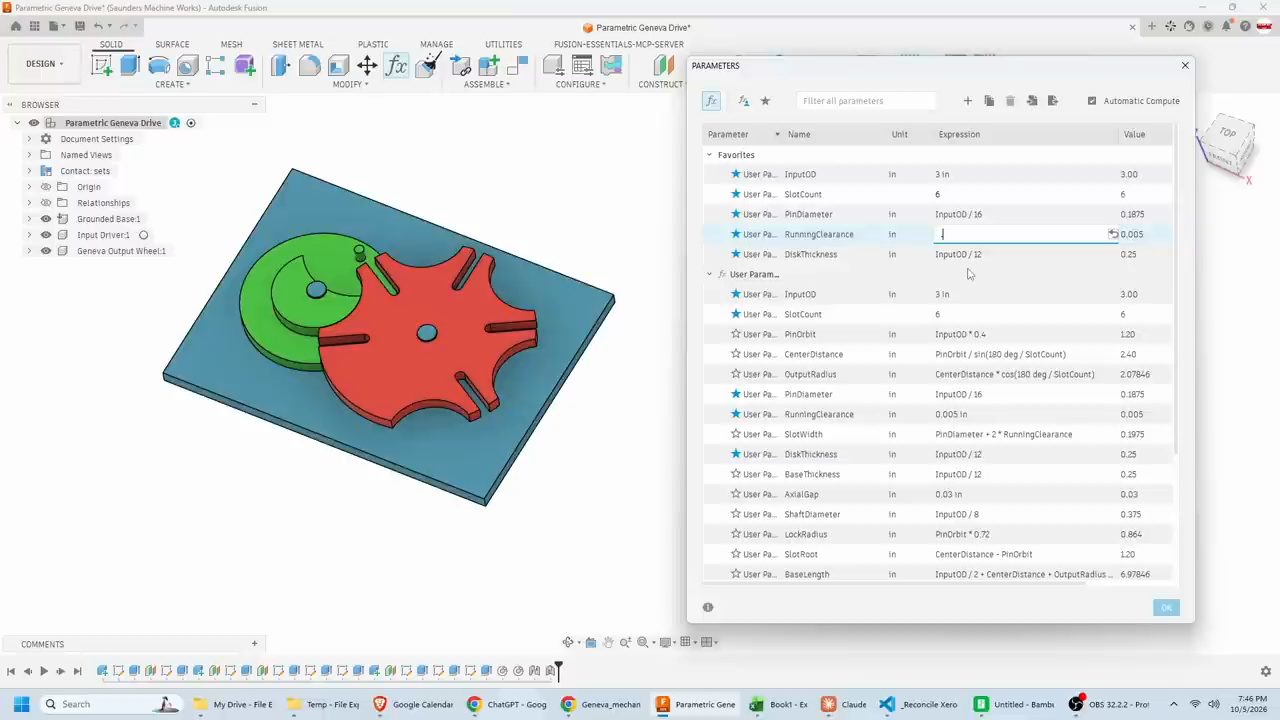This screenshot has height=720, width=1280.
Task: Click the RunningClearance expression input field
Action: 1026,234
